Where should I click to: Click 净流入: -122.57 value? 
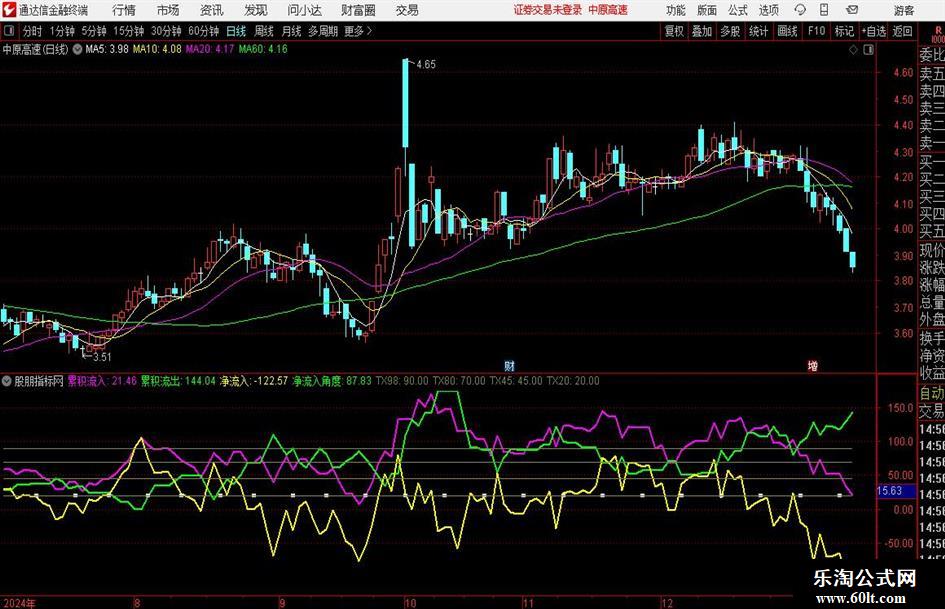pyautogui.click(x=254, y=380)
